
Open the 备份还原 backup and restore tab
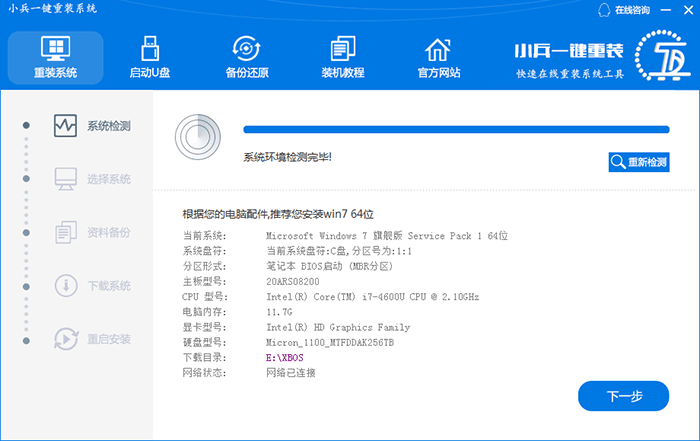(x=246, y=57)
